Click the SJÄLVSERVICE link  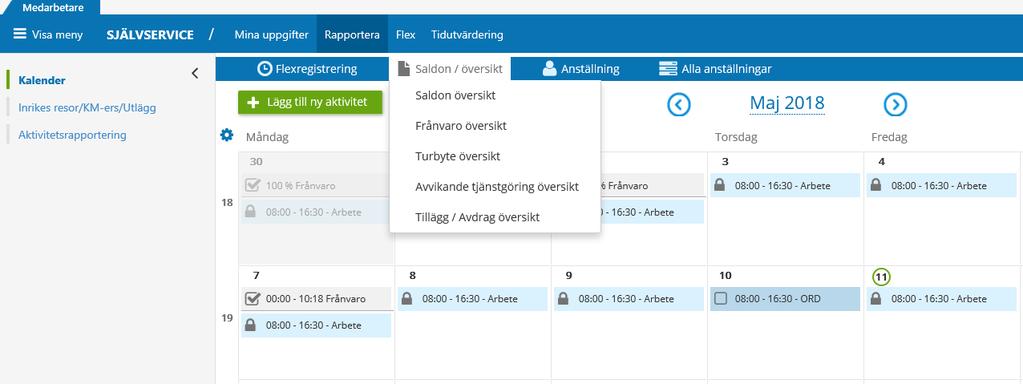tap(150, 35)
